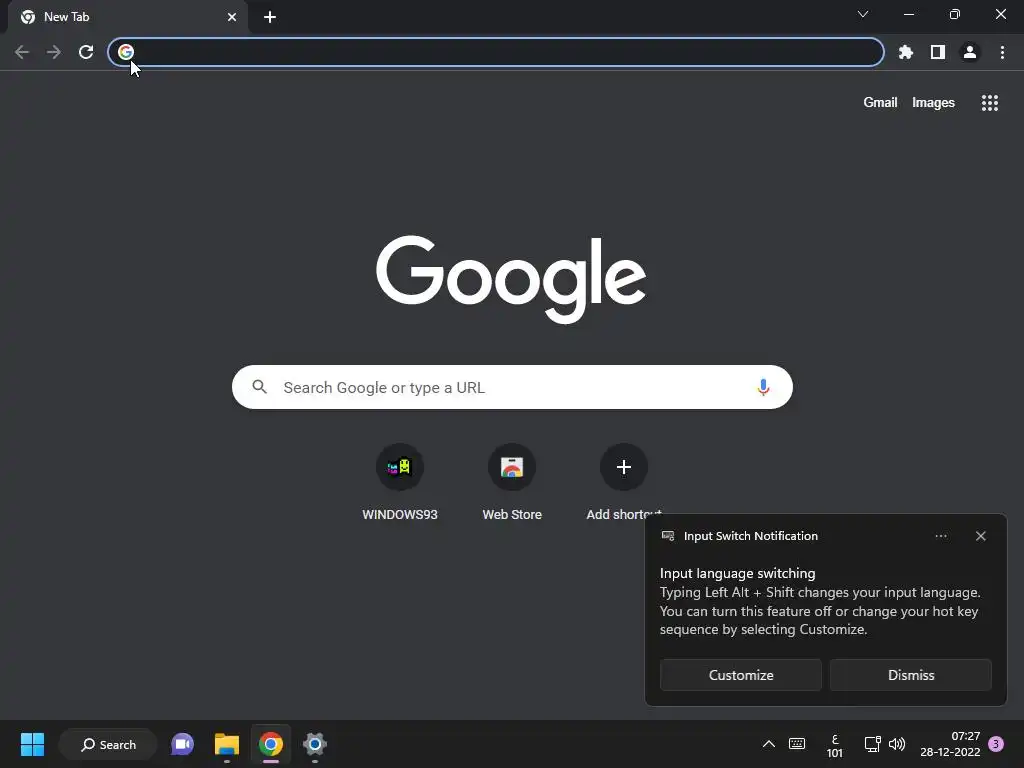Click the Customize button
Viewport: 1024px width, 768px height.
[741, 675]
